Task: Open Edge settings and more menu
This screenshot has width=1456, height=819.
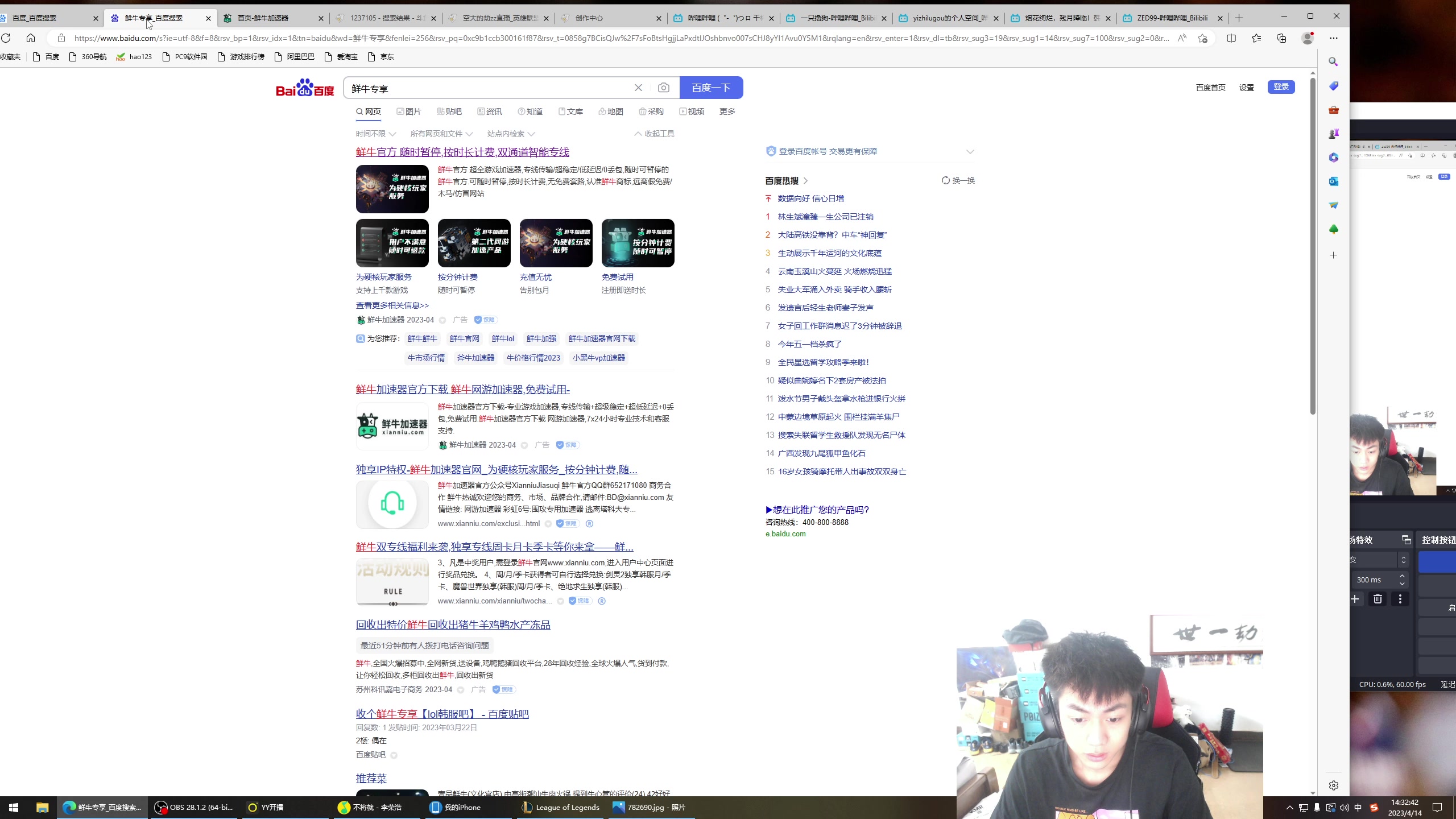Action: (1334, 38)
